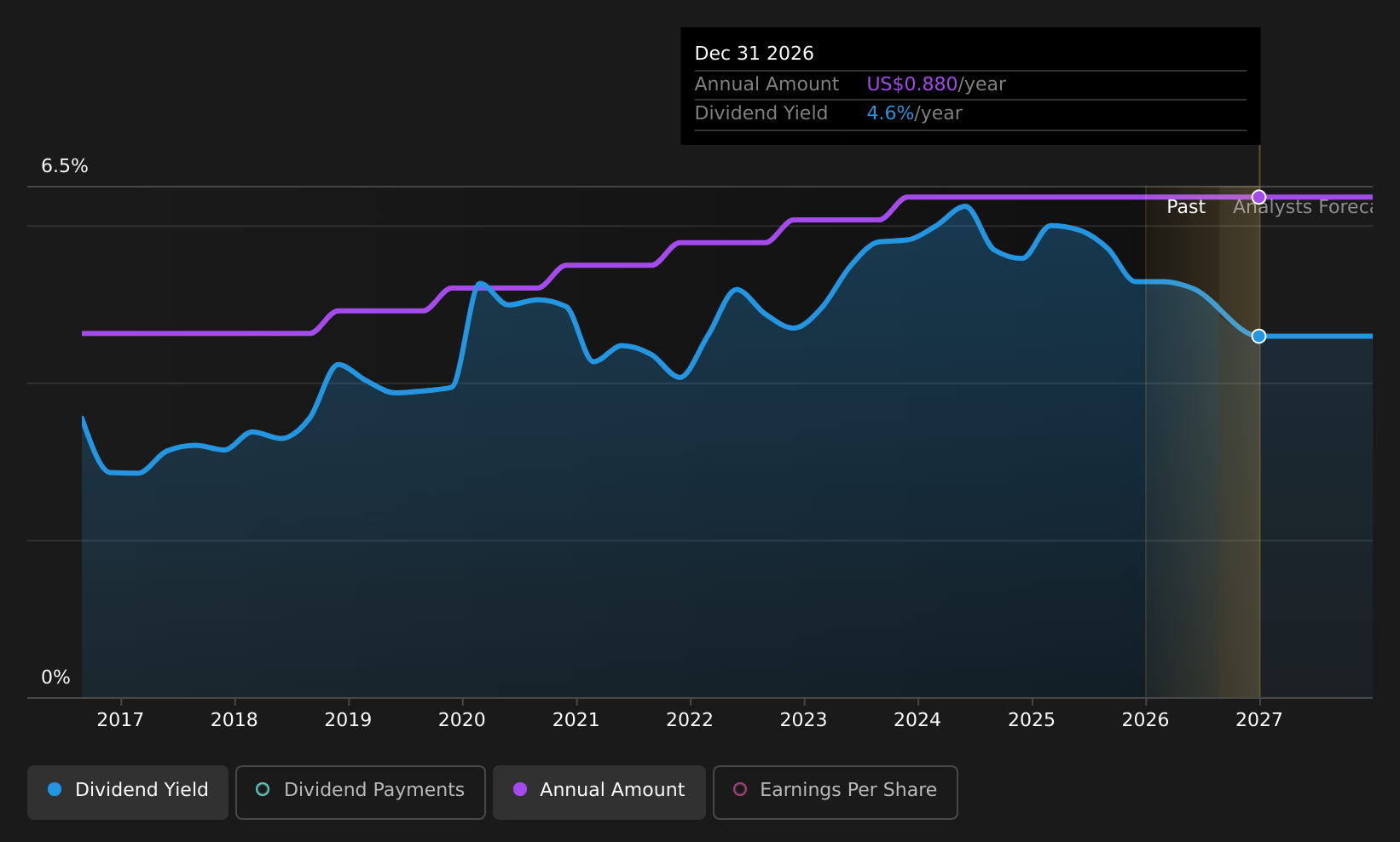1400x842 pixels.
Task: Click the 2025 x-axis label
Action: click(x=1032, y=720)
